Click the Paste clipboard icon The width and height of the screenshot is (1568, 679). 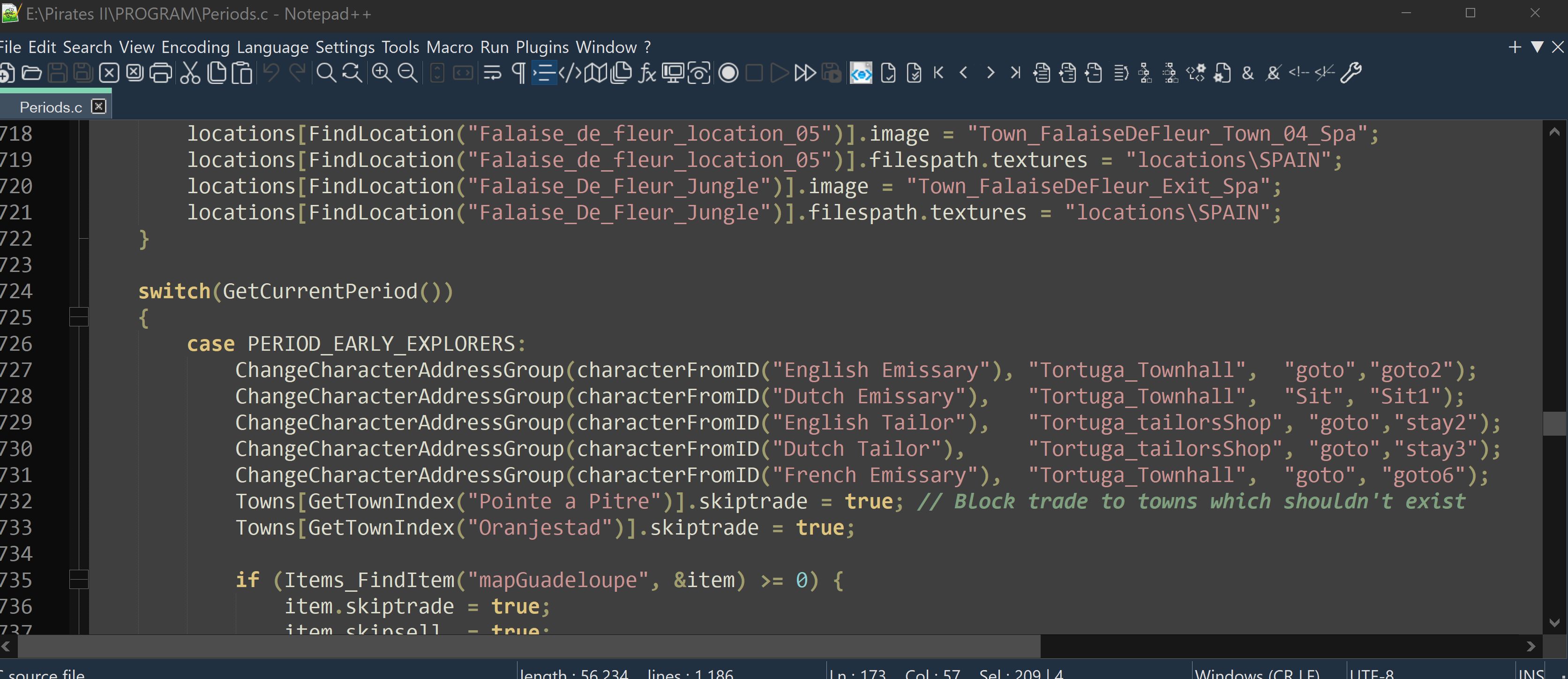coord(242,73)
